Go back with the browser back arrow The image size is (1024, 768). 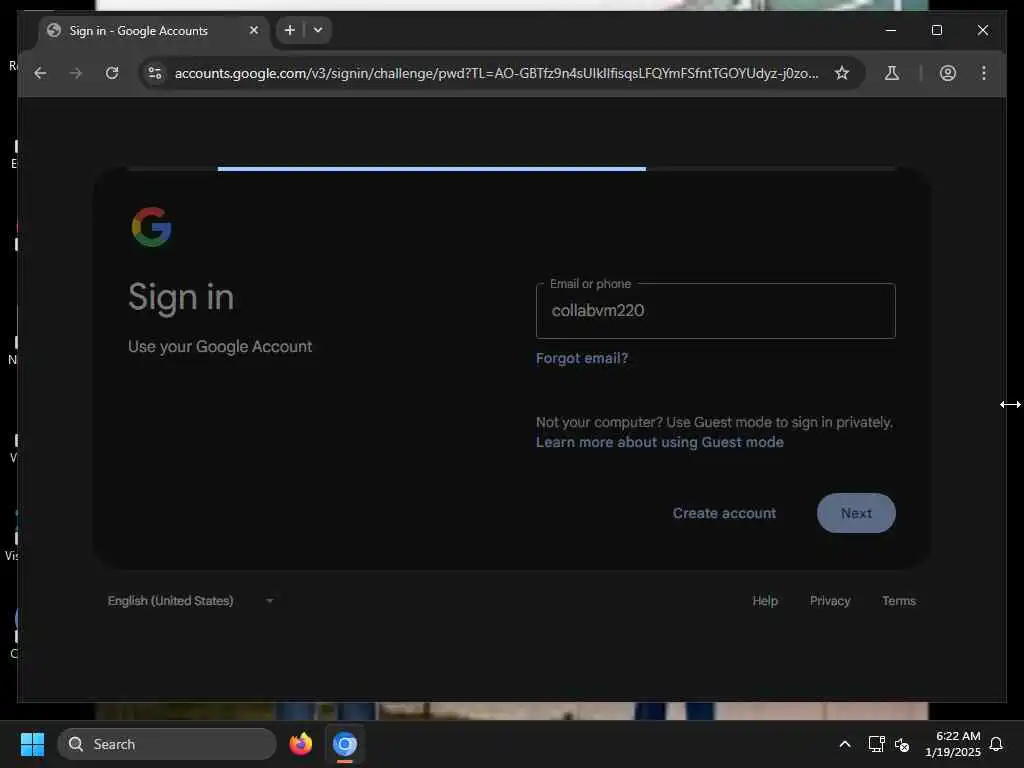tap(40, 73)
